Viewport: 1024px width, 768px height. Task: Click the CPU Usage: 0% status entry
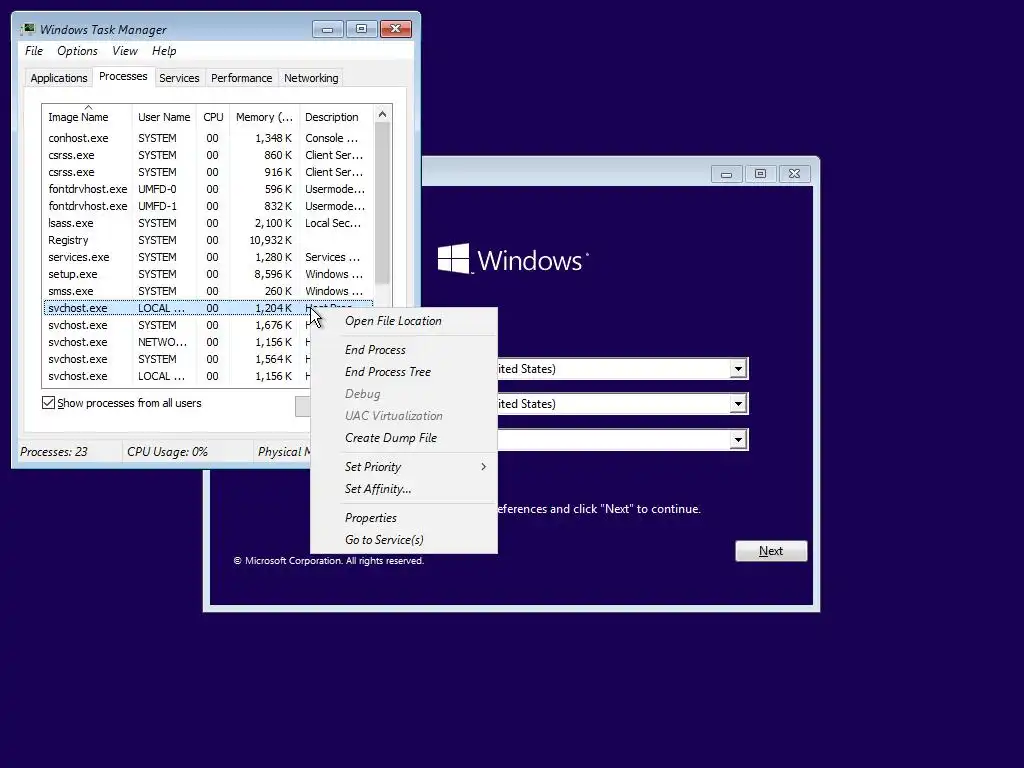(x=167, y=451)
